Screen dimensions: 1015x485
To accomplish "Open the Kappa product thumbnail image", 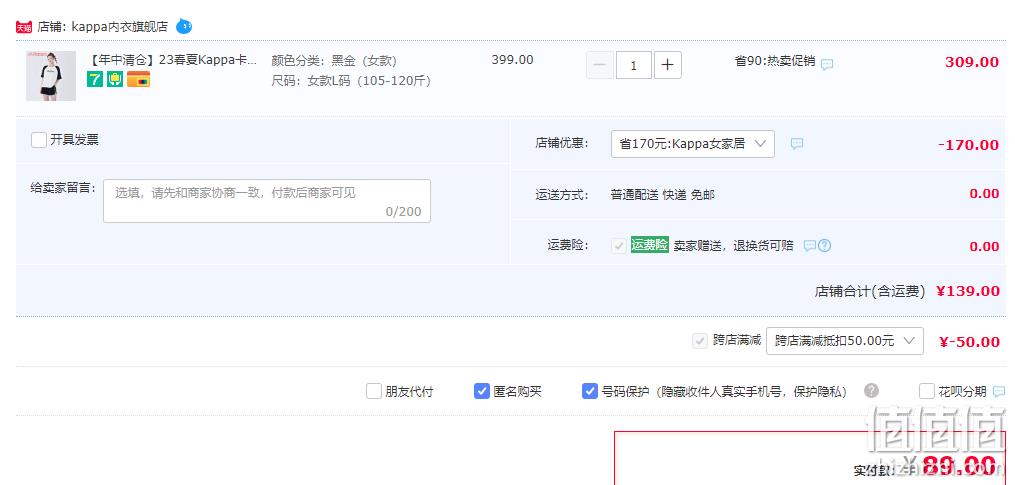I will [50, 76].
